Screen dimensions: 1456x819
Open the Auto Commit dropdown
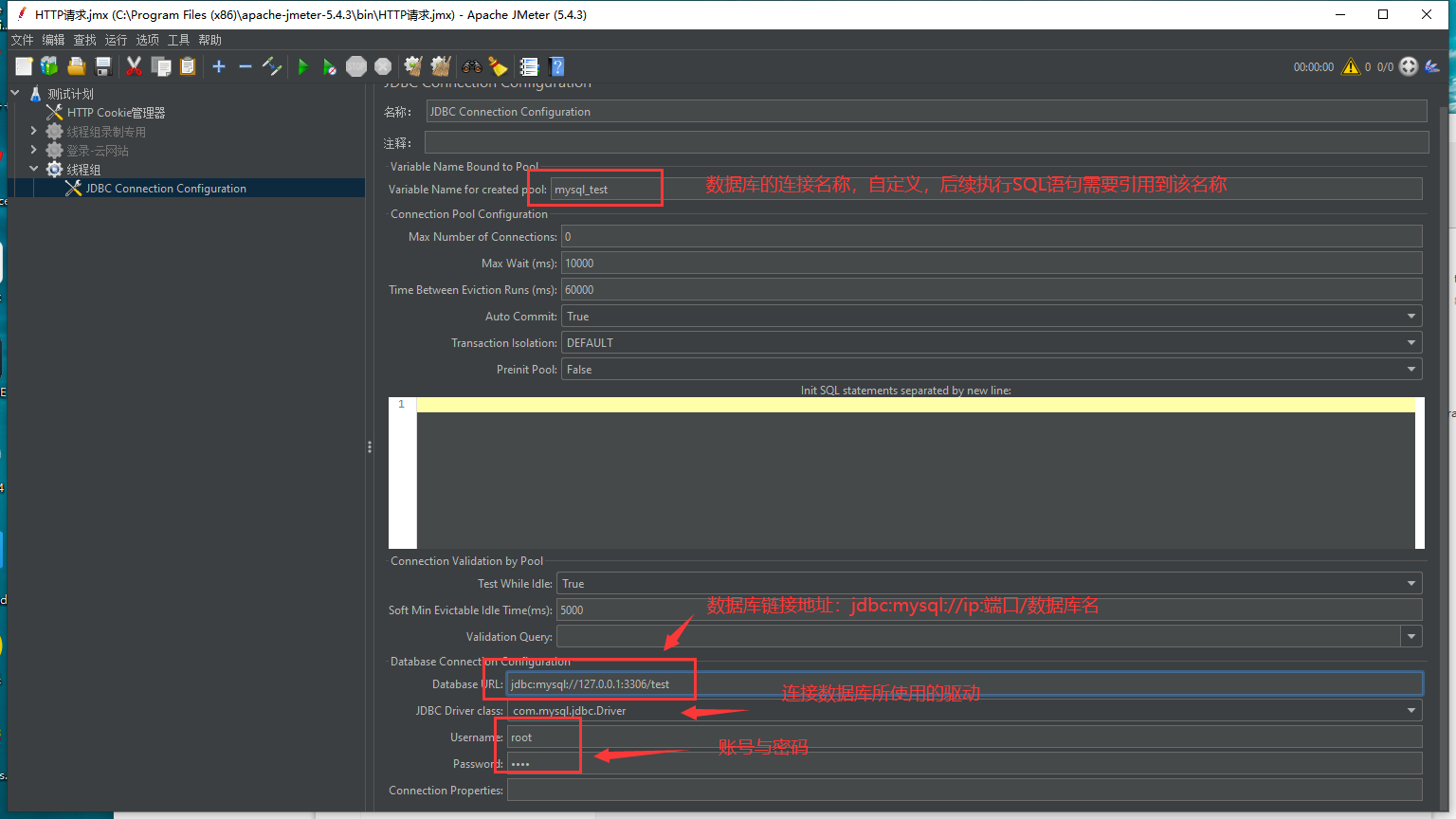1411,317
